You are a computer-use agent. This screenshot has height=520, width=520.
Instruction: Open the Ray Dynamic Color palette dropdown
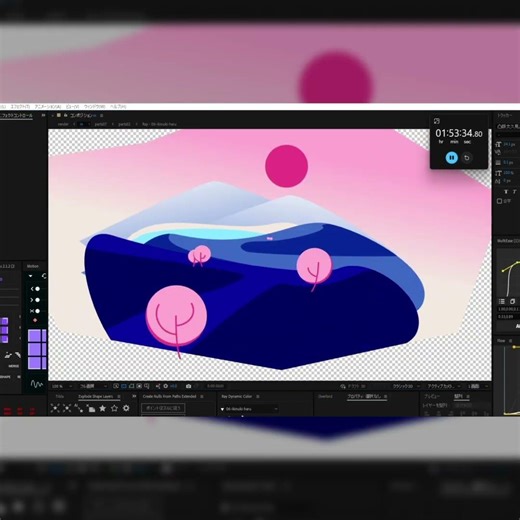(x=249, y=409)
